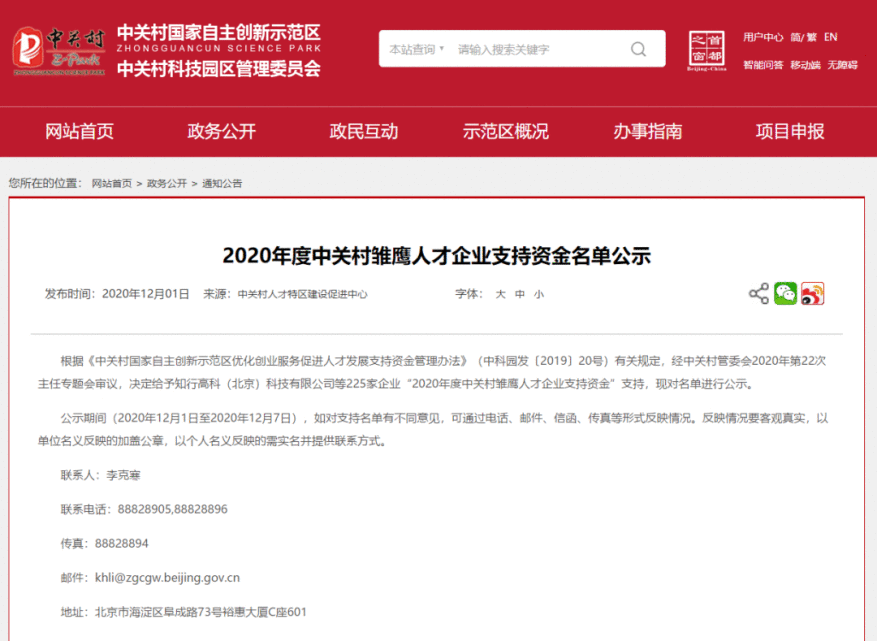This screenshot has height=641, width=877.
Task: Set font size to 中
Action: pyautogui.click(x=520, y=294)
